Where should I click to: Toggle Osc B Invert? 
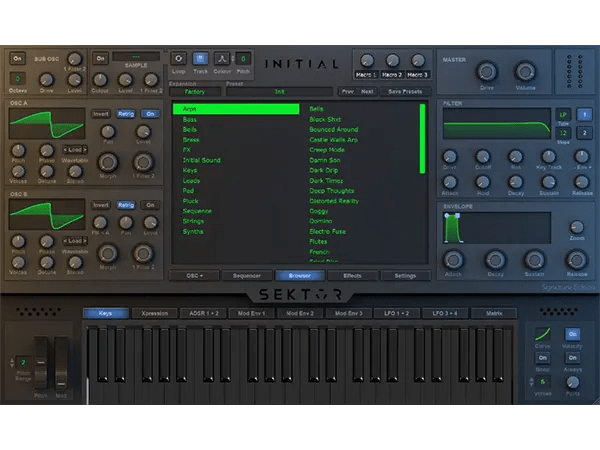(x=101, y=205)
